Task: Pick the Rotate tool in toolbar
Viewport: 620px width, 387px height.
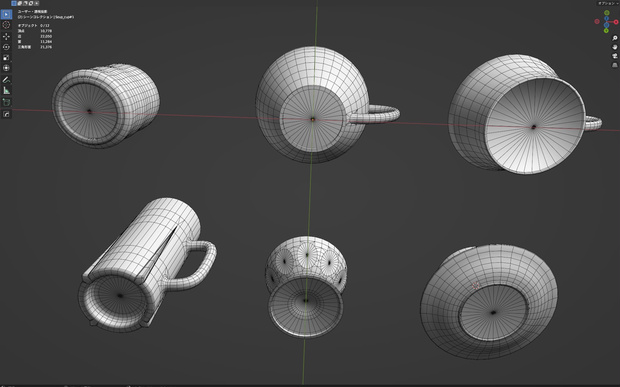Action: (x=6, y=47)
